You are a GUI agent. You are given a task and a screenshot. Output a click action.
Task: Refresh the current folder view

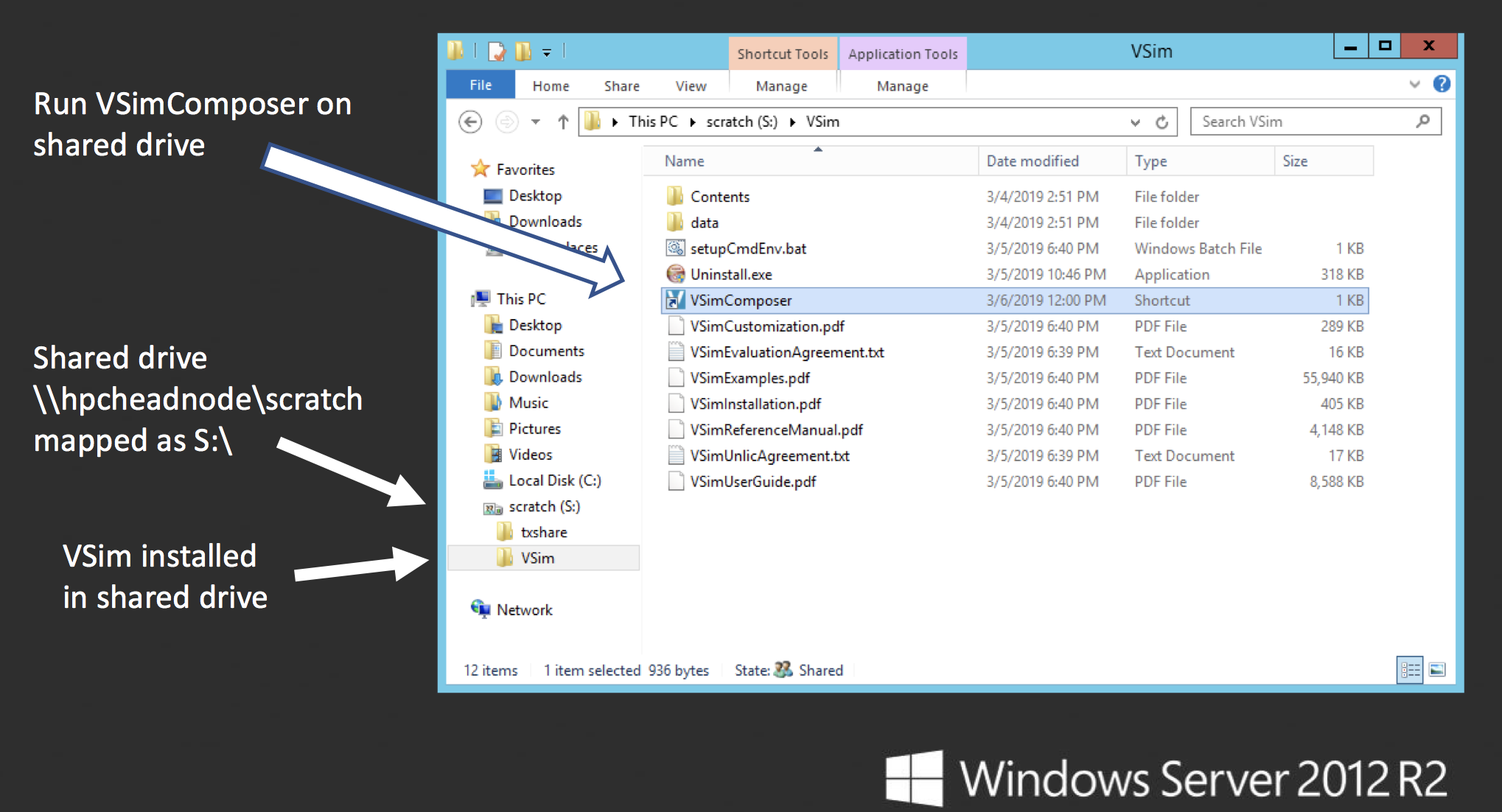click(1162, 122)
